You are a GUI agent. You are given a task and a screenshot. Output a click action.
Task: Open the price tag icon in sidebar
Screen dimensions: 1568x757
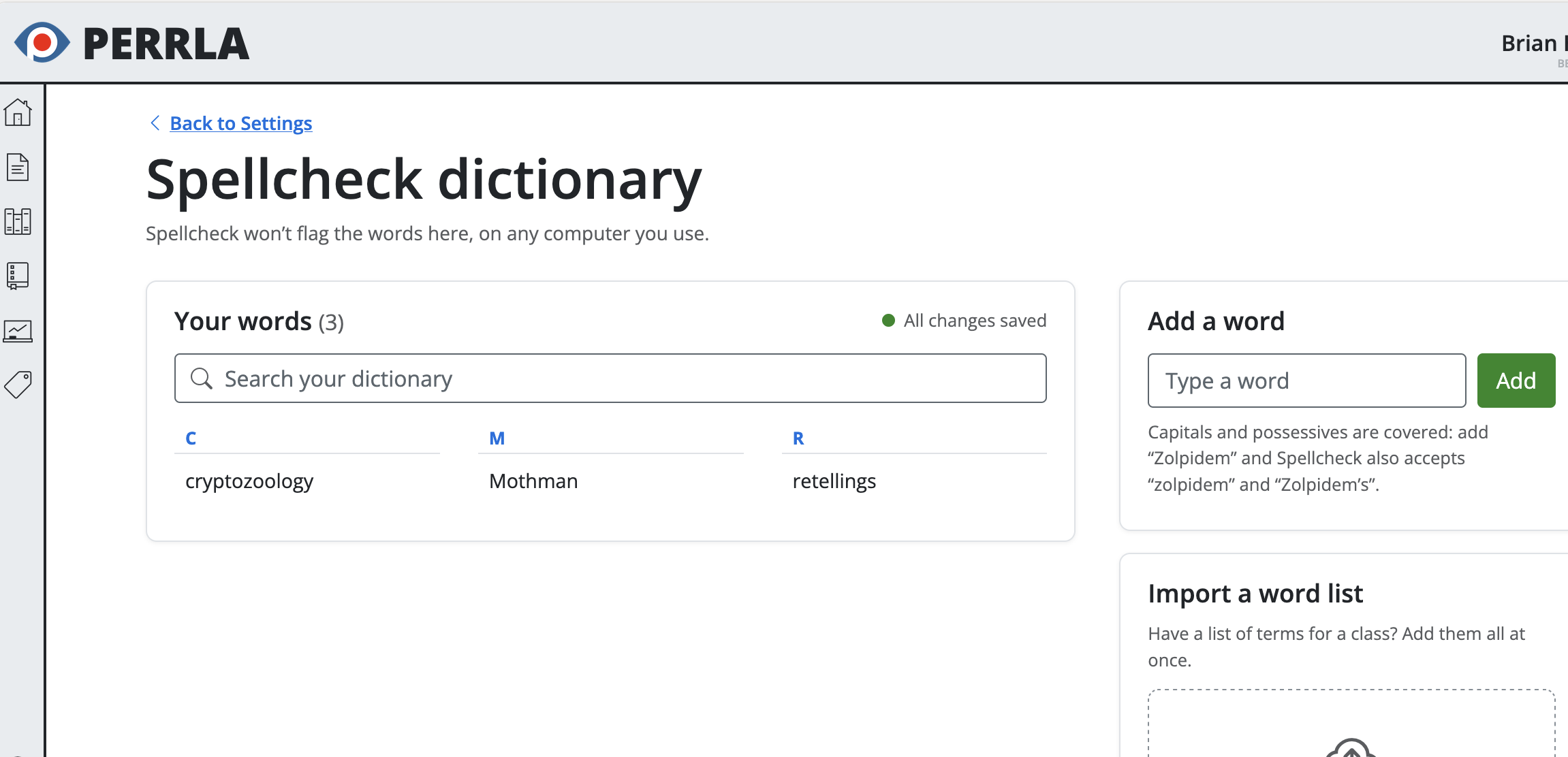point(18,385)
